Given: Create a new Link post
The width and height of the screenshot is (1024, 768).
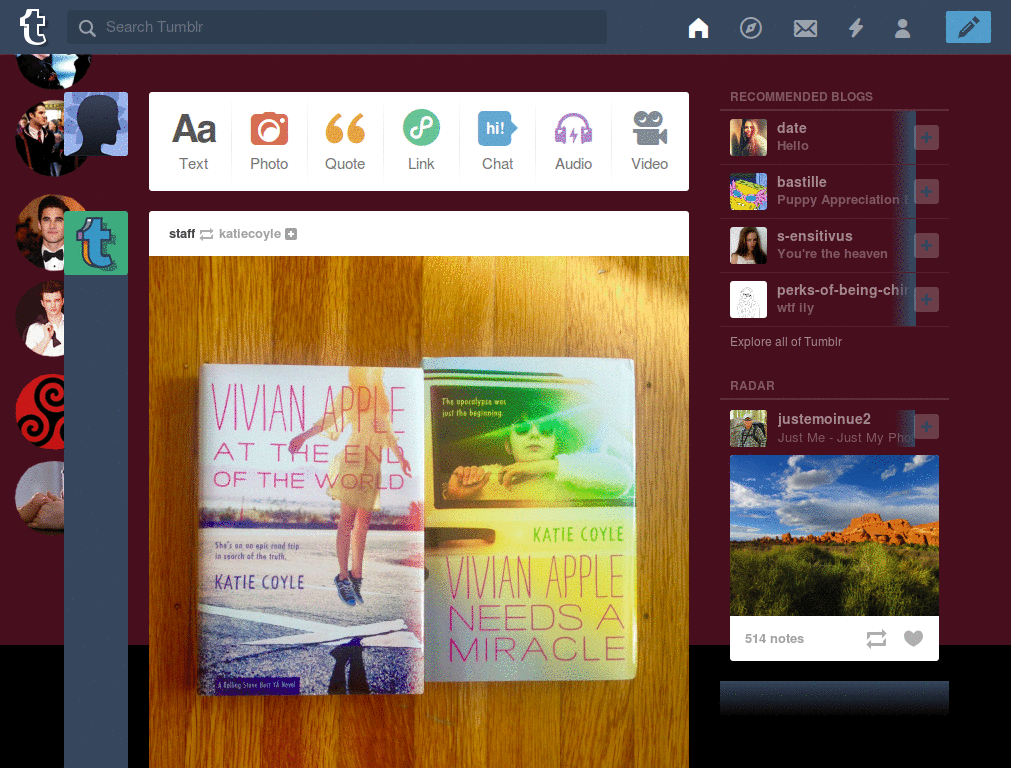Looking at the screenshot, I should tap(421, 141).
